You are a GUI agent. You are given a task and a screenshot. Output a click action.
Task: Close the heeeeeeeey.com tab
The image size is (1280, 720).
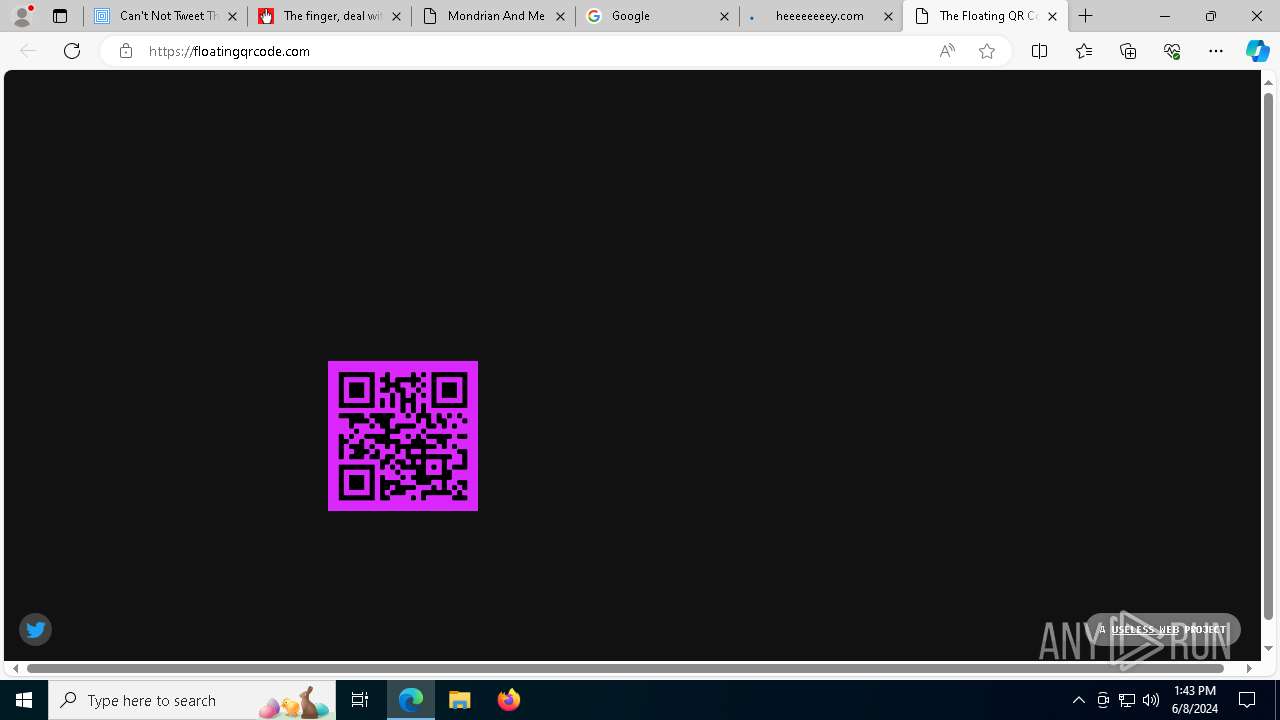click(x=888, y=16)
